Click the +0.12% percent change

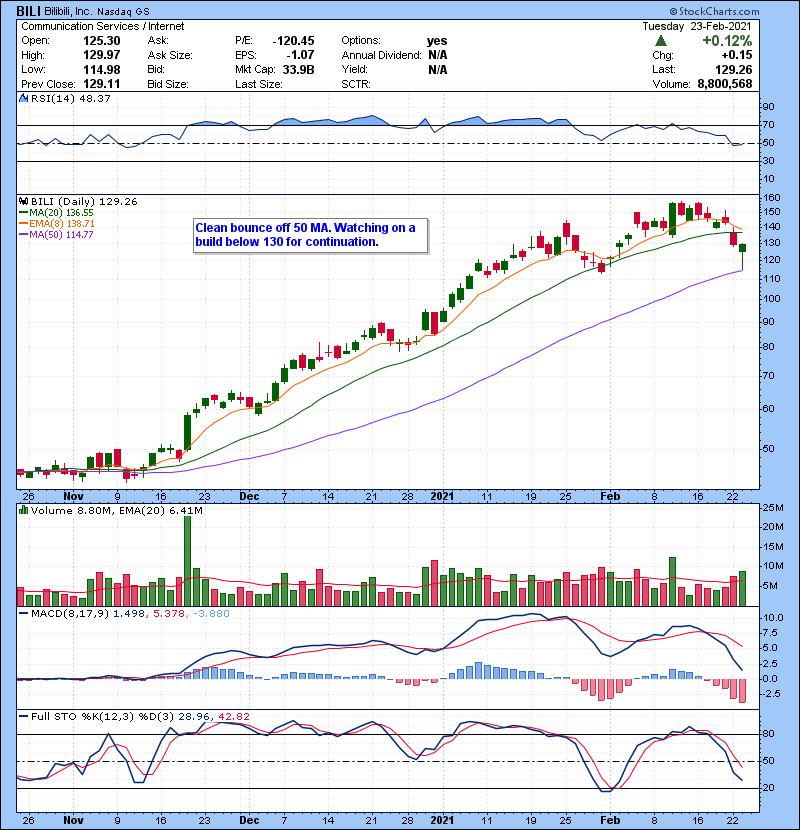(x=727, y=41)
